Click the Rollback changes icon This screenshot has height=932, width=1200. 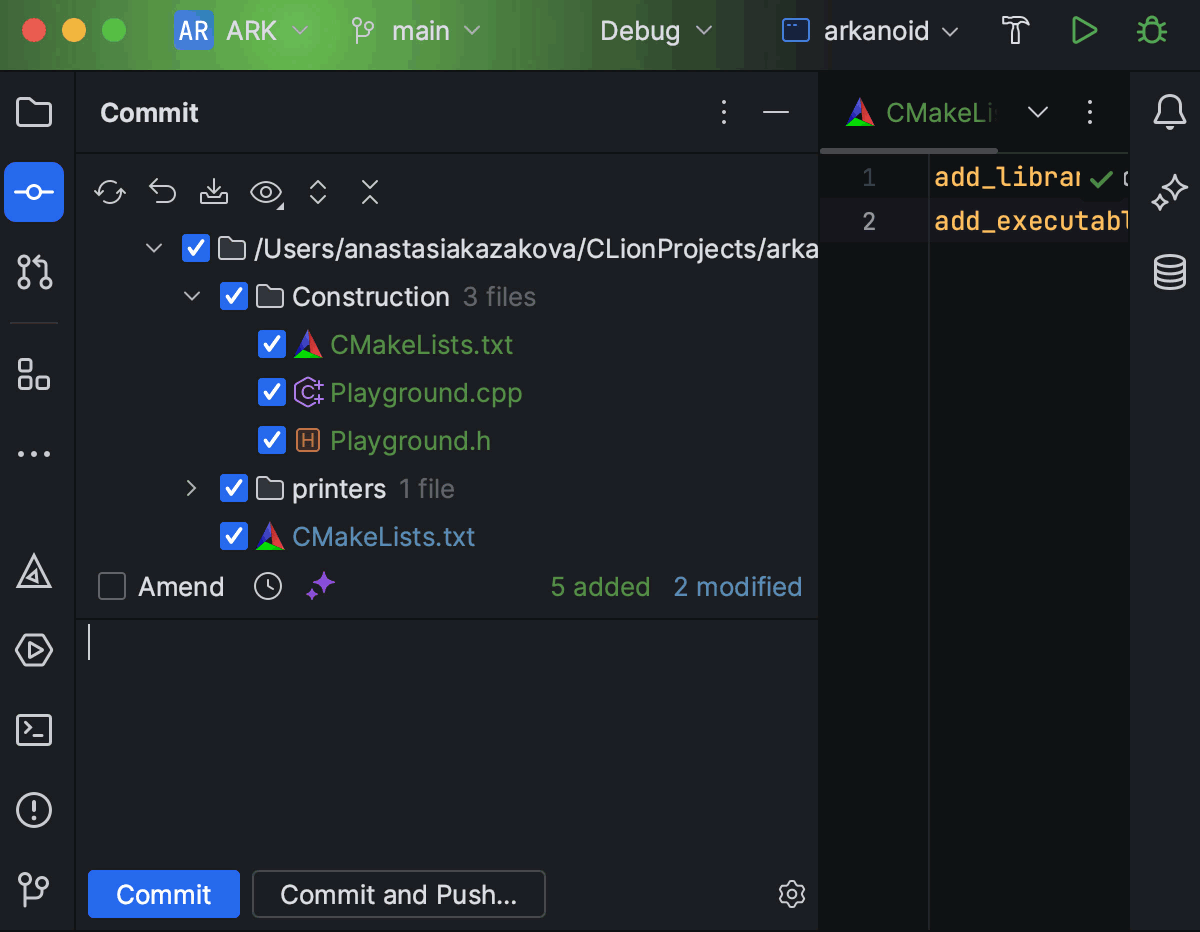pos(162,192)
